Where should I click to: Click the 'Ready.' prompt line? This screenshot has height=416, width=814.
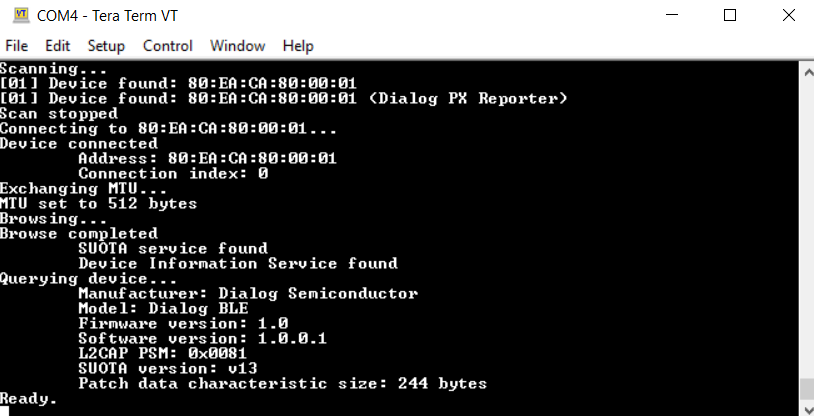point(28,399)
